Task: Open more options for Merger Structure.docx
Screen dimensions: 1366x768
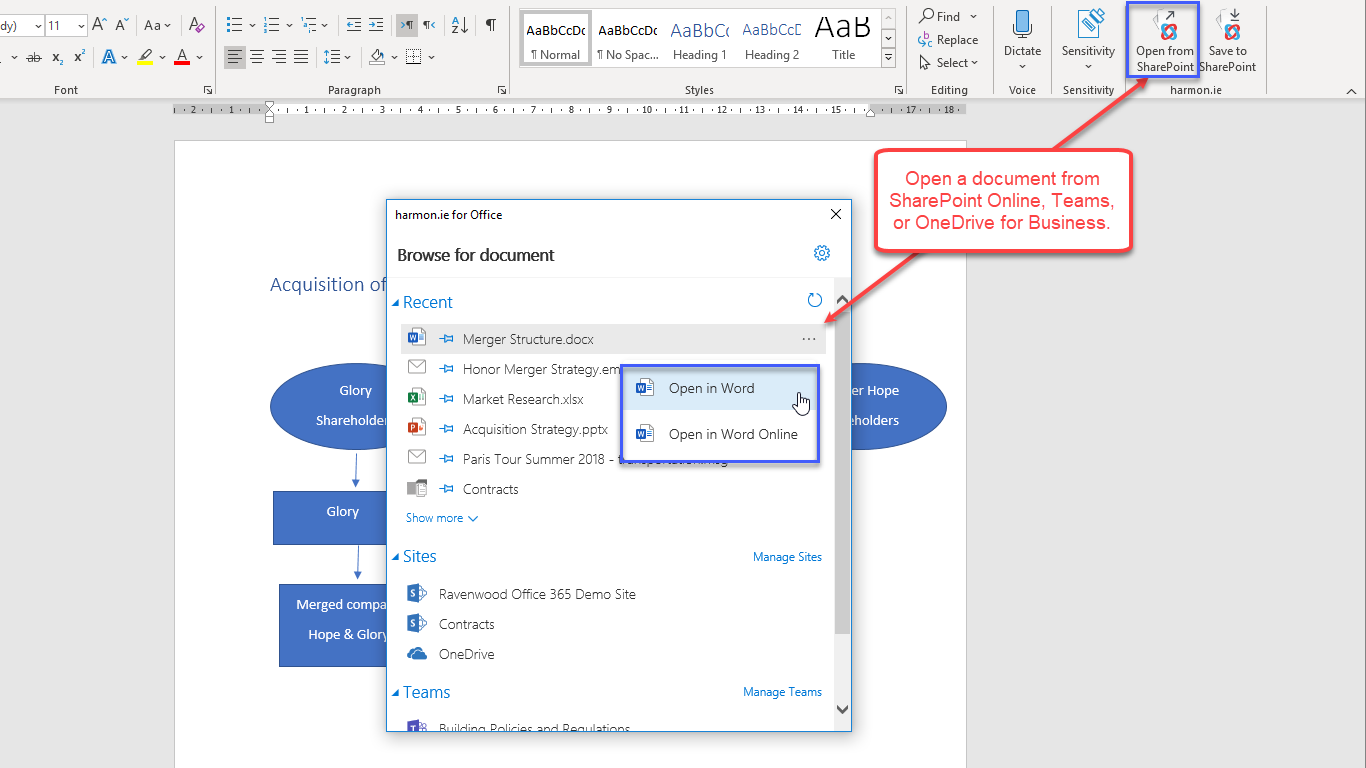Action: point(809,339)
